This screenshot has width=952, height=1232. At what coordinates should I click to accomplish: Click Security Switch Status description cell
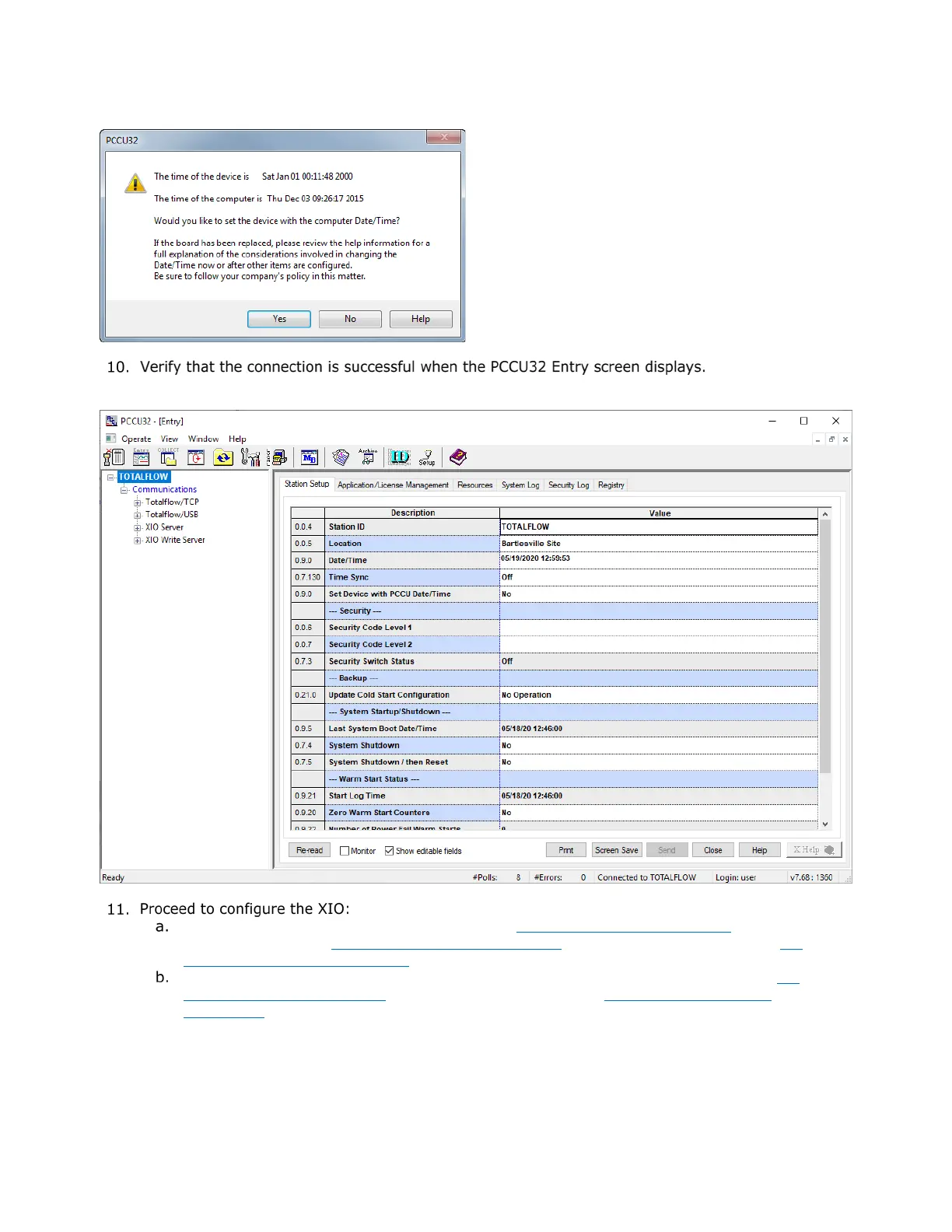click(412, 662)
